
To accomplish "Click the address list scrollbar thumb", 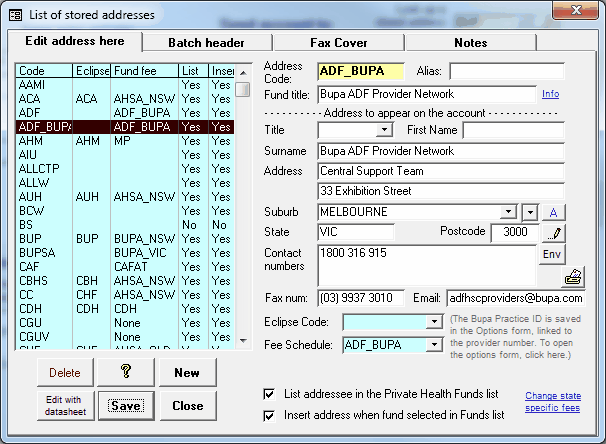I will point(243,89).
